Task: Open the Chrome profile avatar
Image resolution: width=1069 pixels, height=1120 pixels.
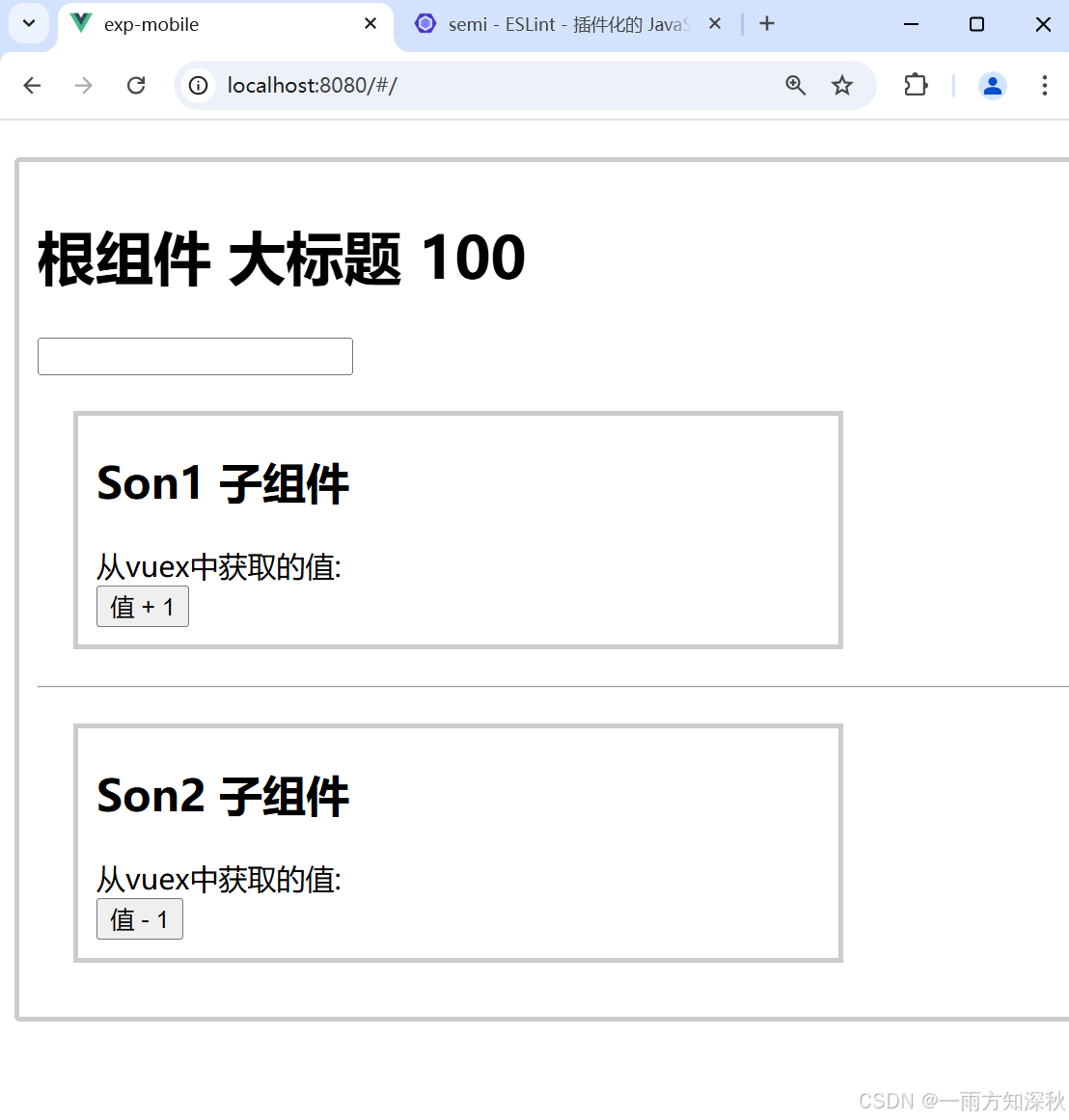Action: [993, 86]
